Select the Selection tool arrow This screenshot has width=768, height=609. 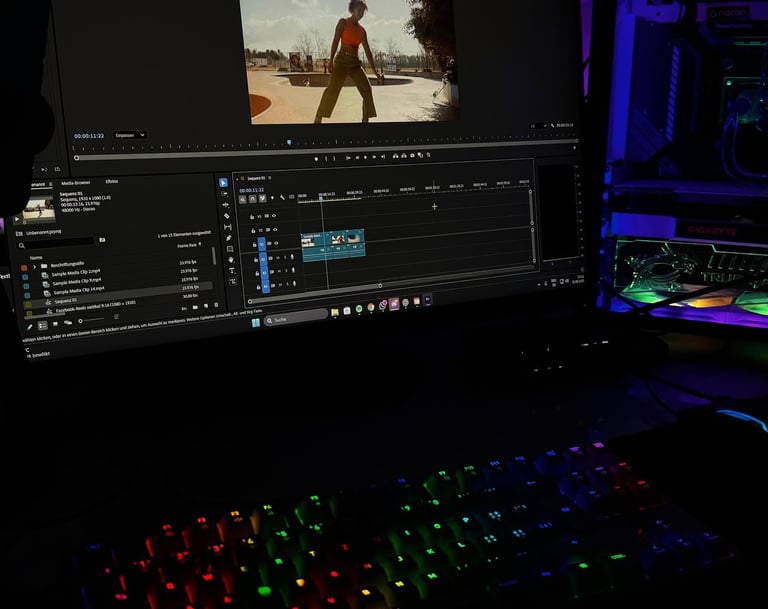click(x=223, y=183)
